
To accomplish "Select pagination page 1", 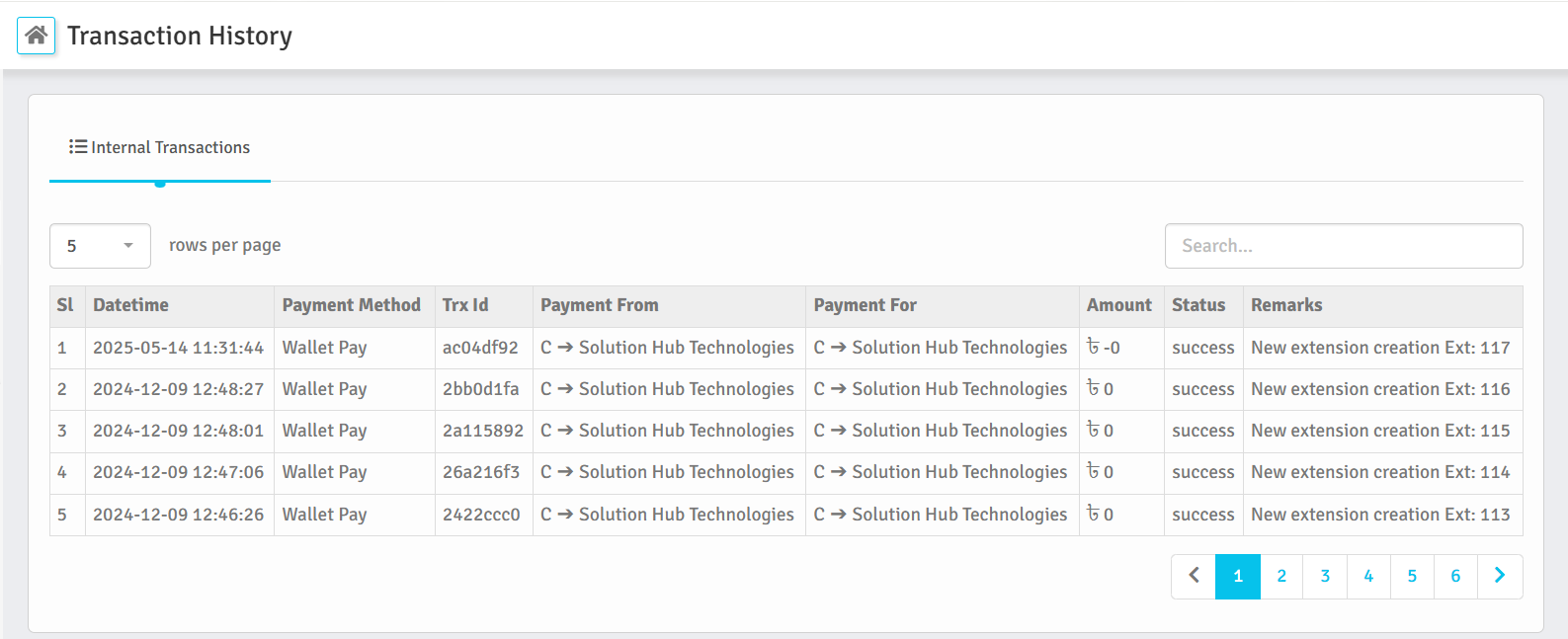I will click(x=1238, y=576).
